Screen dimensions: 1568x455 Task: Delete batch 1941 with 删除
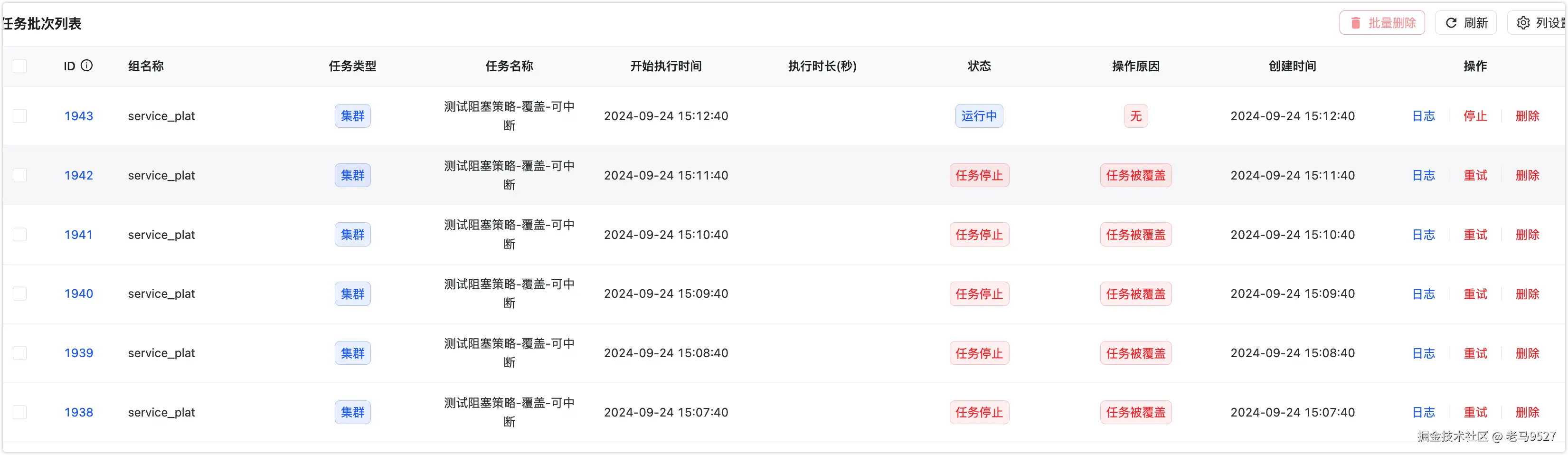coord(1527,235)
